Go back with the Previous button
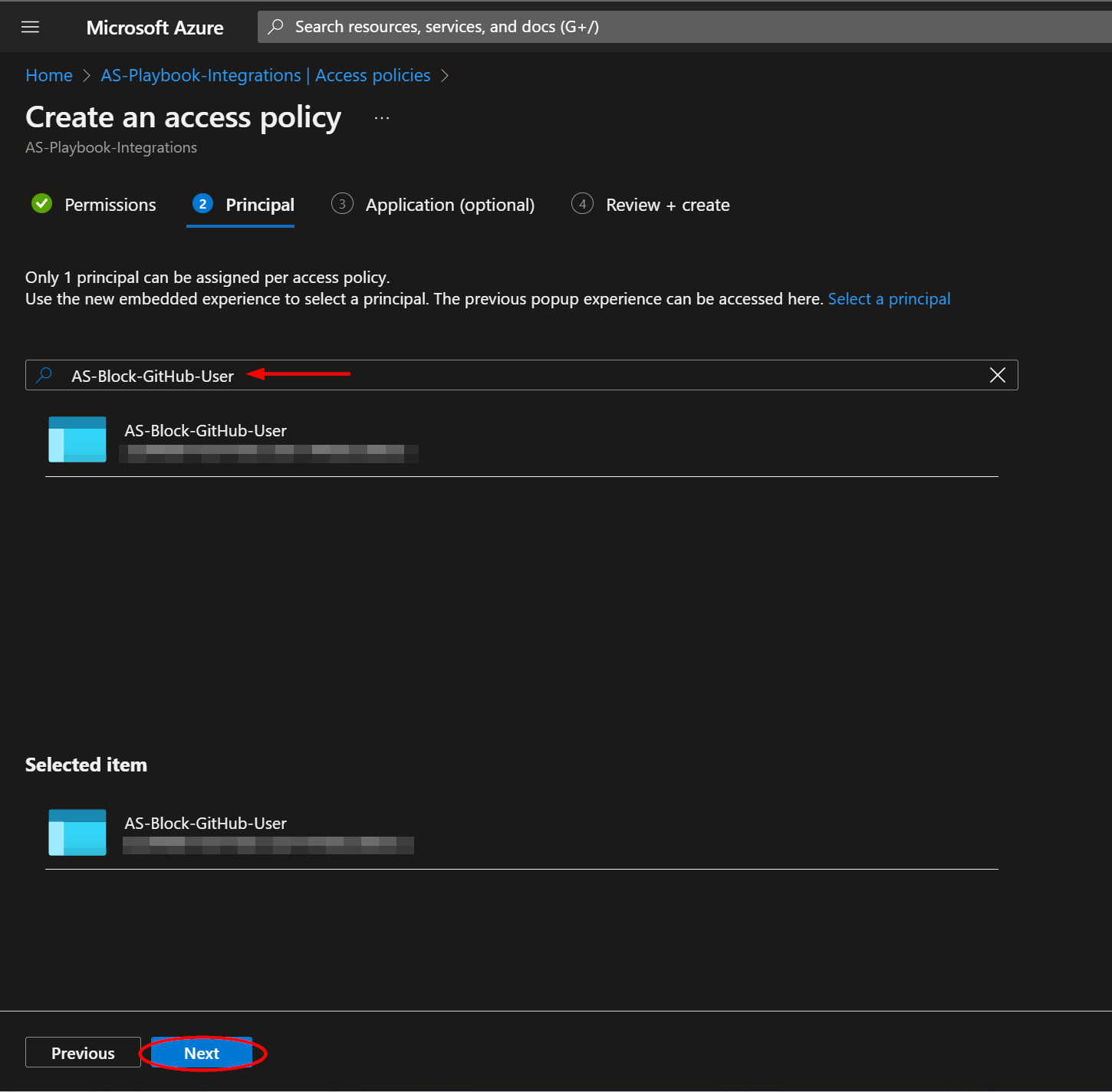This screenshot has height=1092, width=1112. (83, 1052)
